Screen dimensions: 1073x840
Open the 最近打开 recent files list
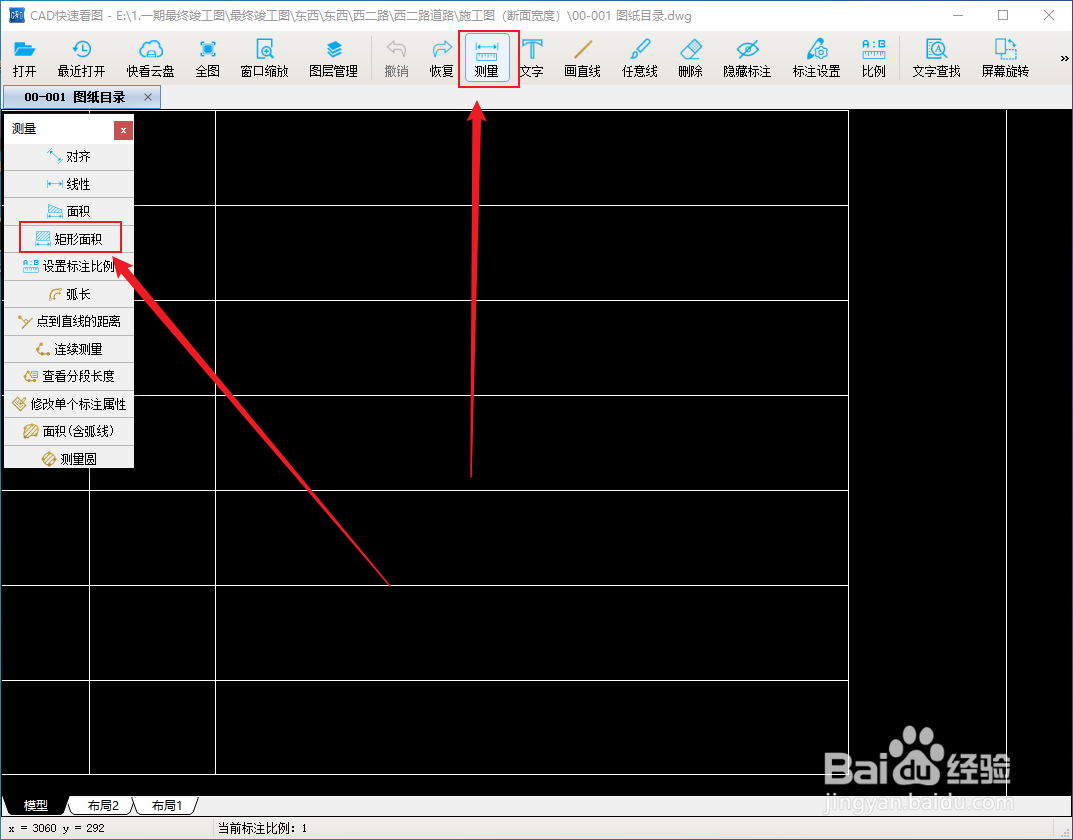81,58
